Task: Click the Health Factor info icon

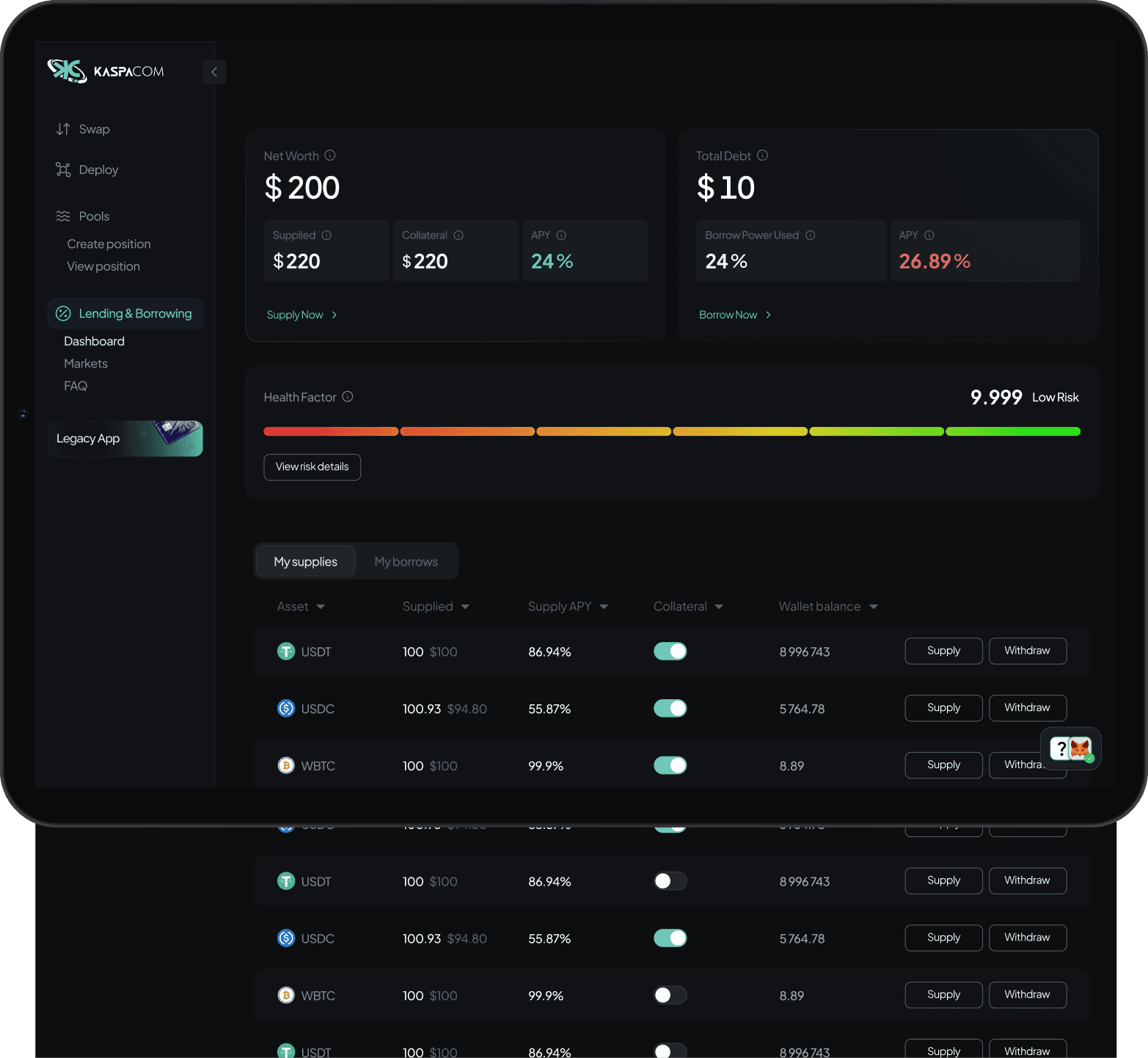Action: tap(348, 397)
